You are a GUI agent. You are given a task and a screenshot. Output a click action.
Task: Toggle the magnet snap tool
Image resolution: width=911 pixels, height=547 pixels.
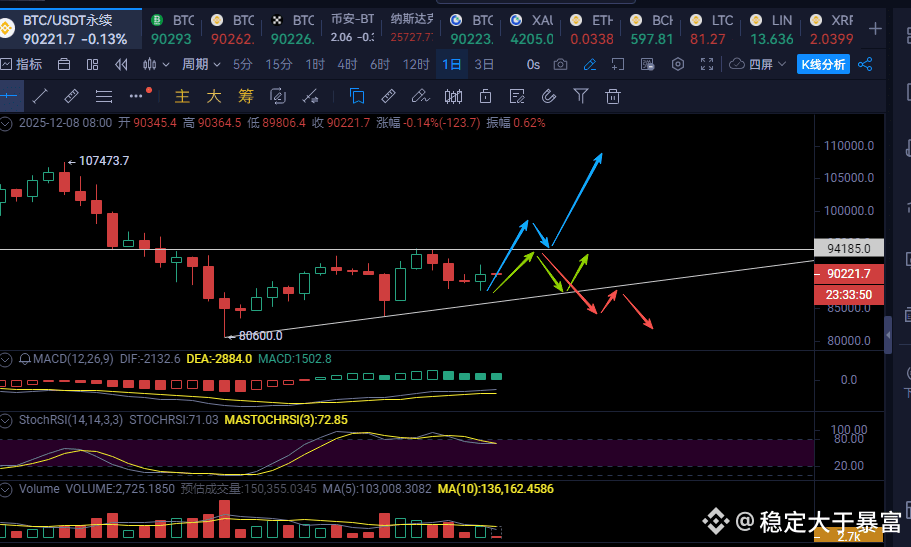pyautogui.click(x=547, y=97)
